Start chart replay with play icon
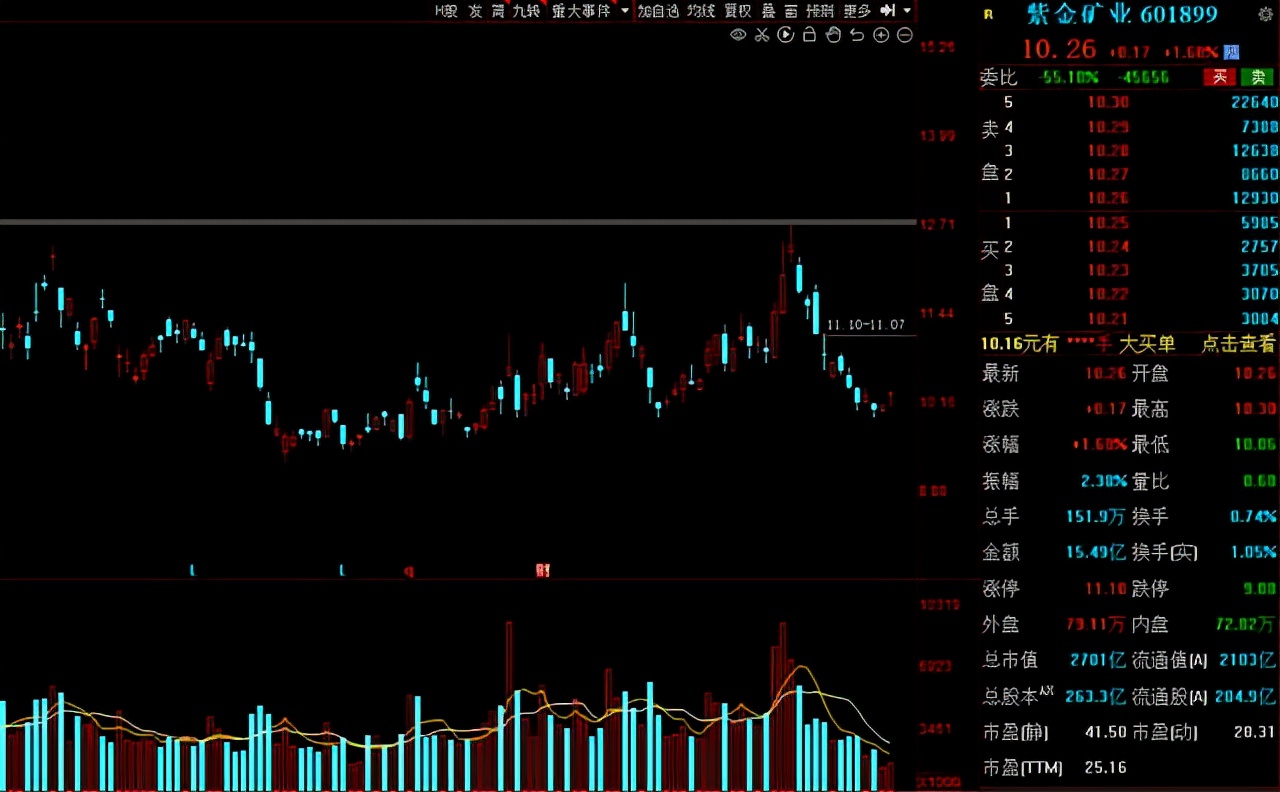Image resolution: width=1280 pixels, height=792 pixels. [x=786, y=35]
